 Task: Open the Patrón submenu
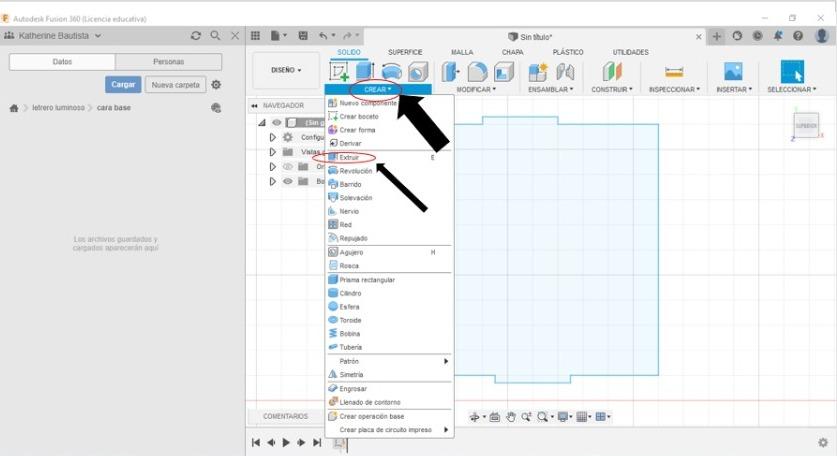click(389, 361)
